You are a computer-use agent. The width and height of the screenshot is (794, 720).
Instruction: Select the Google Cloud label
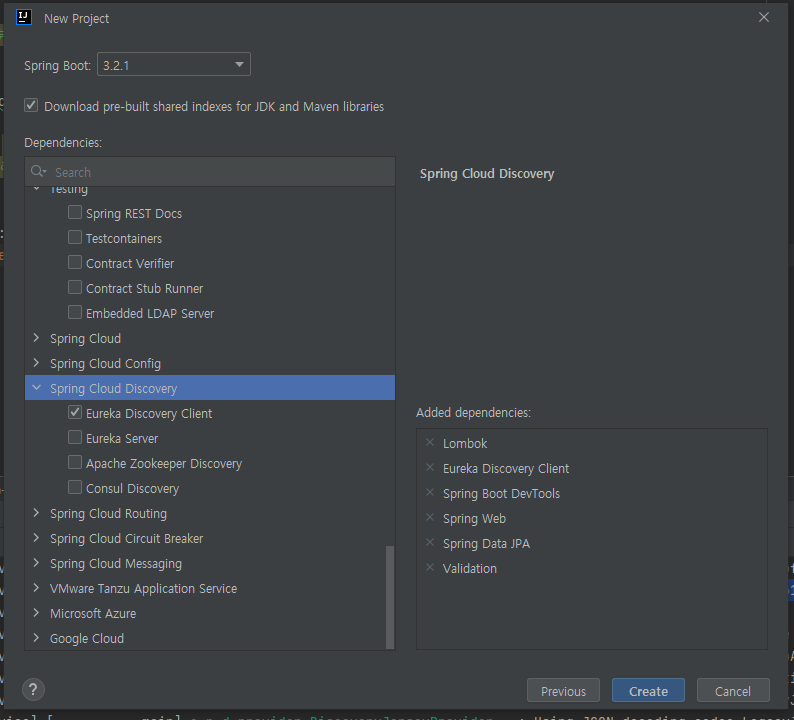pyautogui.click(x=87, y=638)
